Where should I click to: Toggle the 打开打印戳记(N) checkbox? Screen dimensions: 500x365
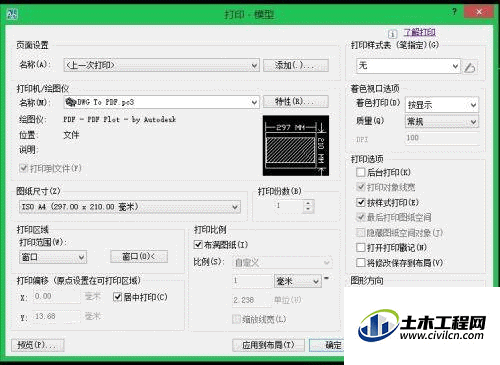pyautogui.click(x=361, y=247)
